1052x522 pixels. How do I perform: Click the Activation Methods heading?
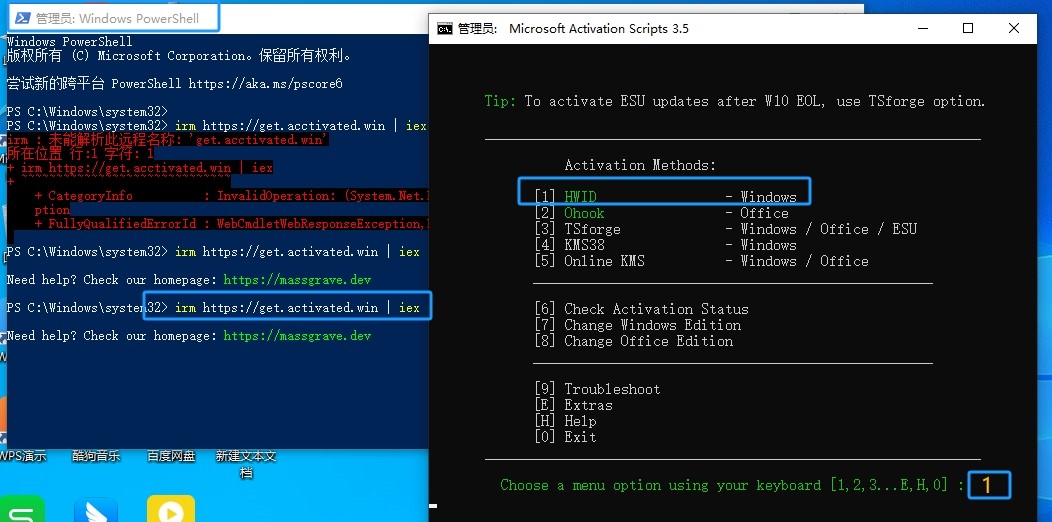640,165
